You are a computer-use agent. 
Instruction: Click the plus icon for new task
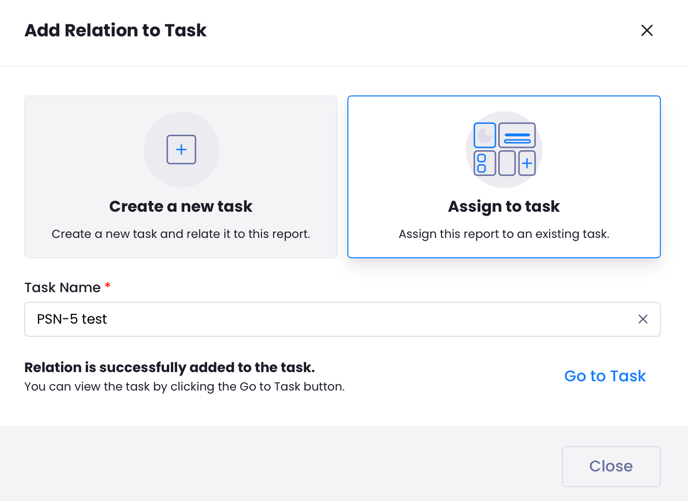(x=181, y=150)
